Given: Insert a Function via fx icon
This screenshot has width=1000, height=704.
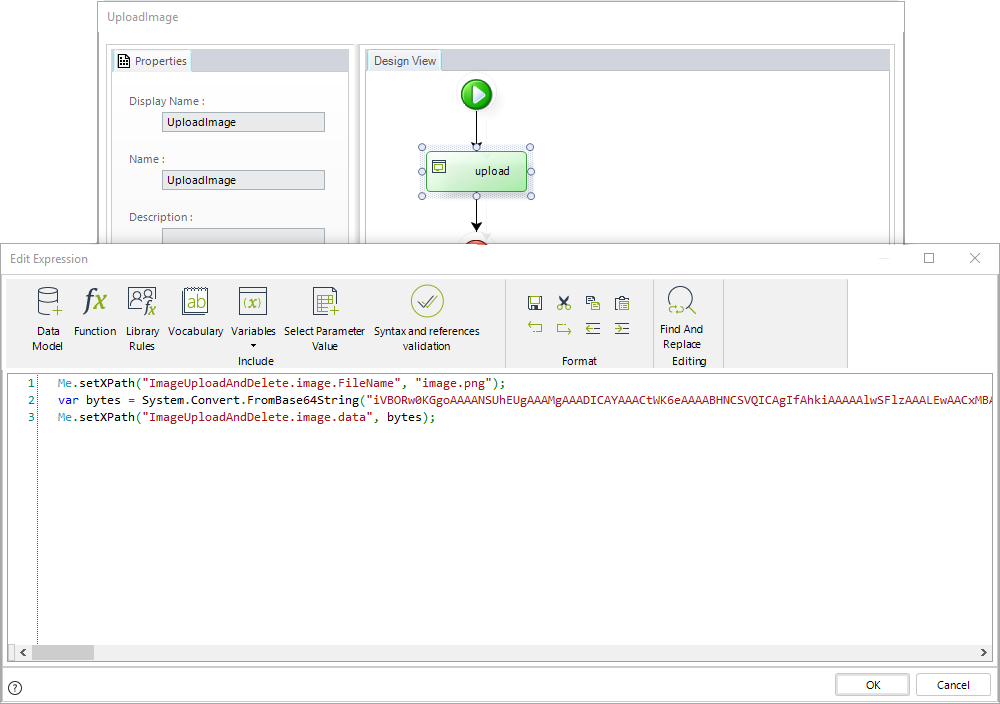Looking at the screenshot, I should pos(95,312).
